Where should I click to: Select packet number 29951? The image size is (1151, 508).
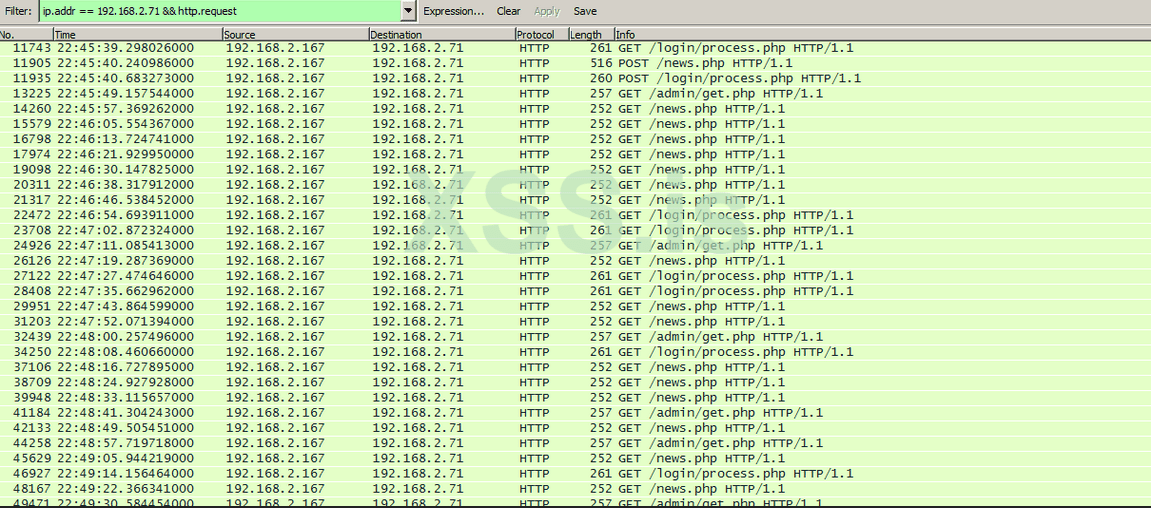[x=576, y=306]
